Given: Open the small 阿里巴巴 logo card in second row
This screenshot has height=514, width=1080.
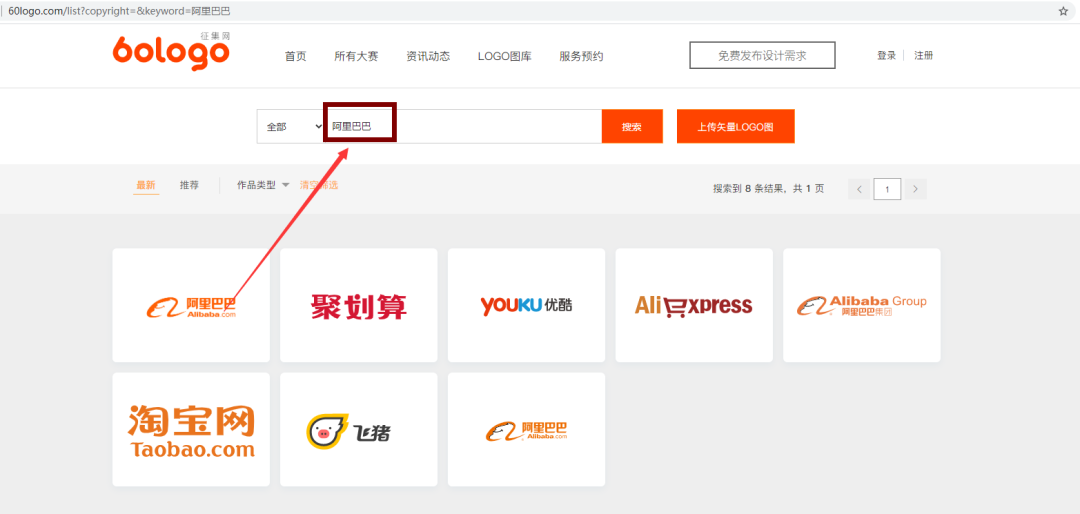Looking at the screenshot, I should [x=526, y=430].
